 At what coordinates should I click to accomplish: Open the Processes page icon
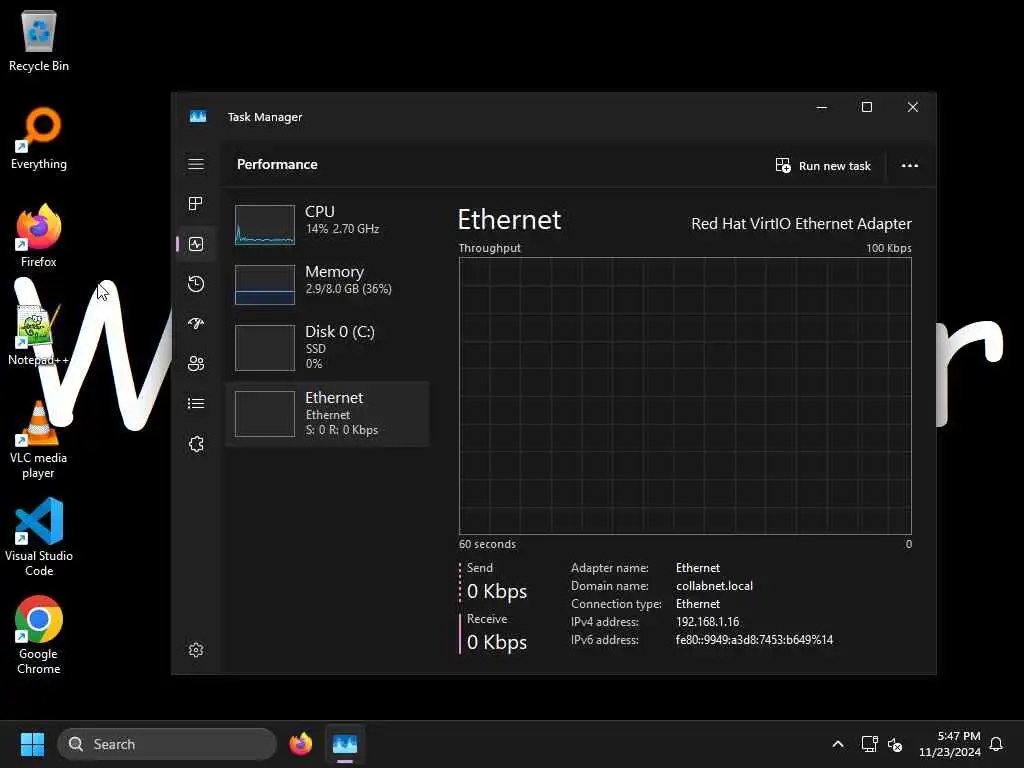196,204
